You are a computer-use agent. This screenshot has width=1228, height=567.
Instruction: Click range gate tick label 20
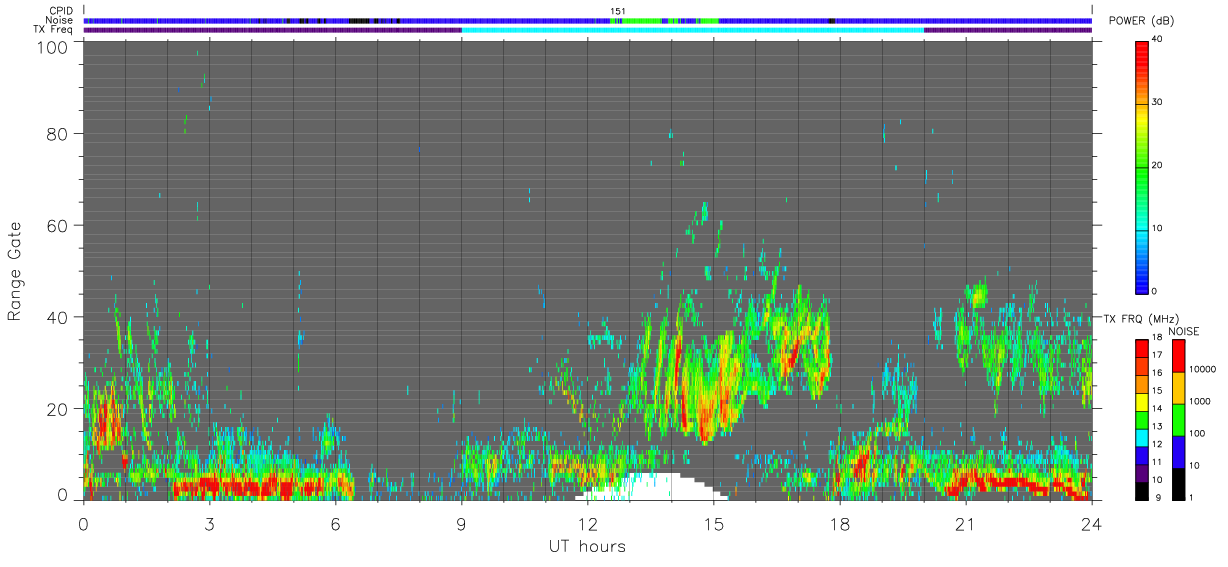(56, 409)
